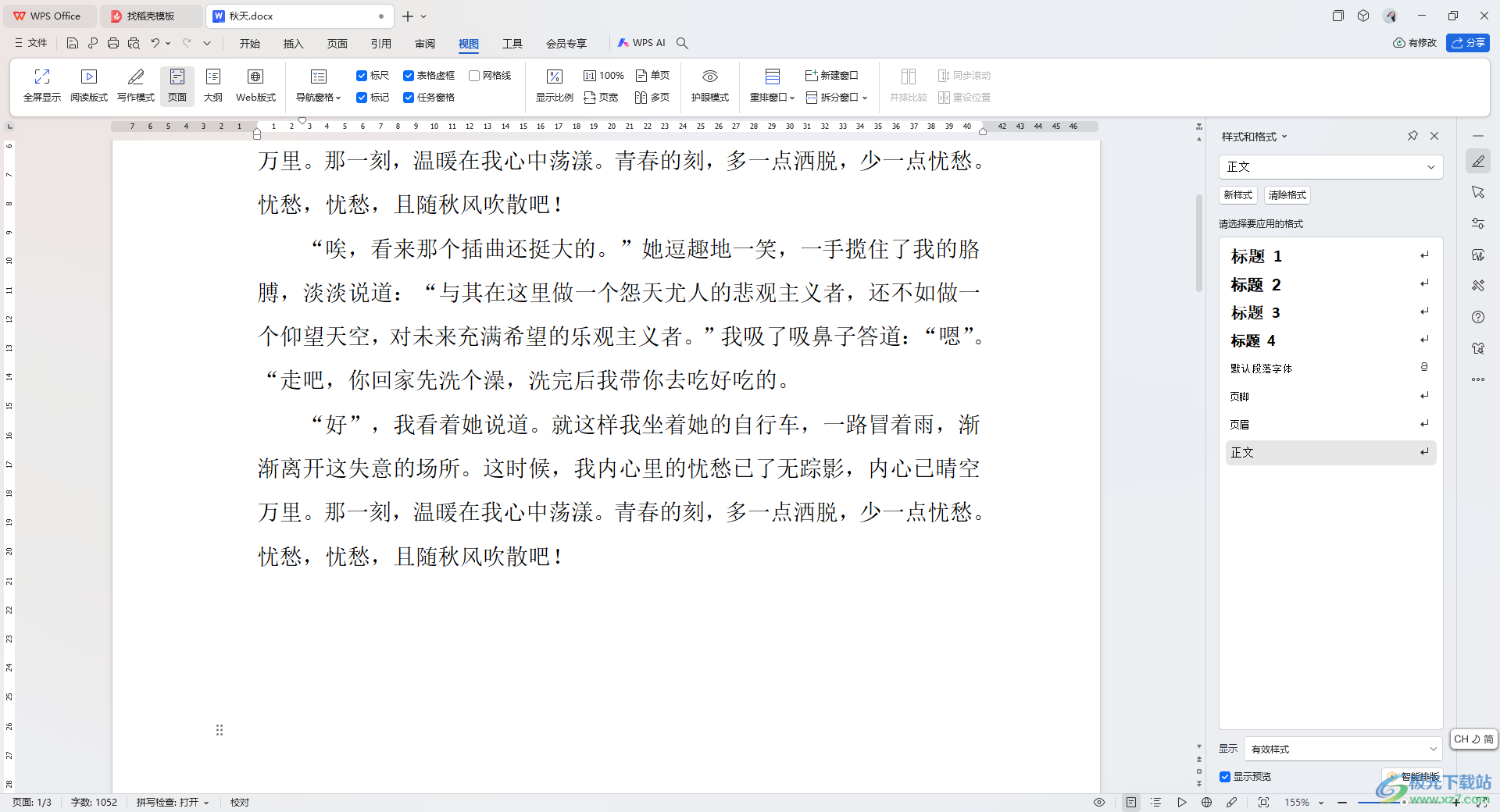1500x812 pixels.
Task: Toggle table gridlines (表格虚框) checkbox
Action: tap(409, 76)
